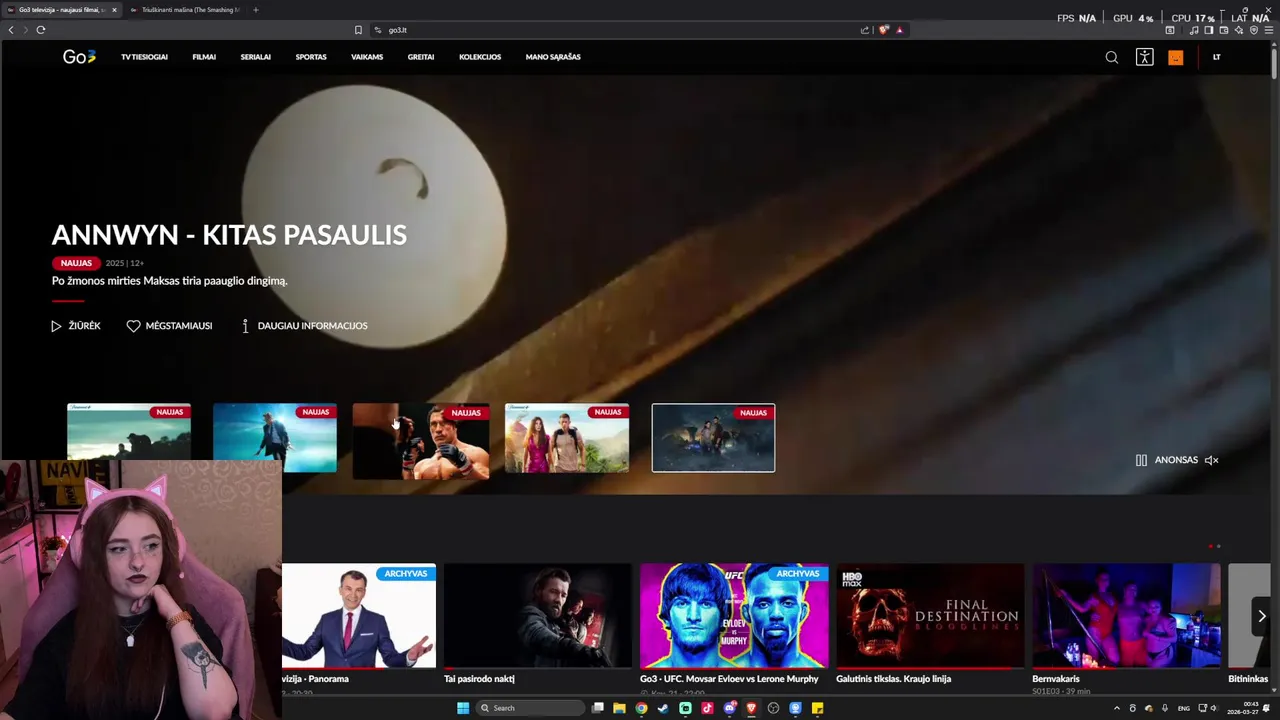
Task: Click Žiūrėk play button
Action: [76, 326]
